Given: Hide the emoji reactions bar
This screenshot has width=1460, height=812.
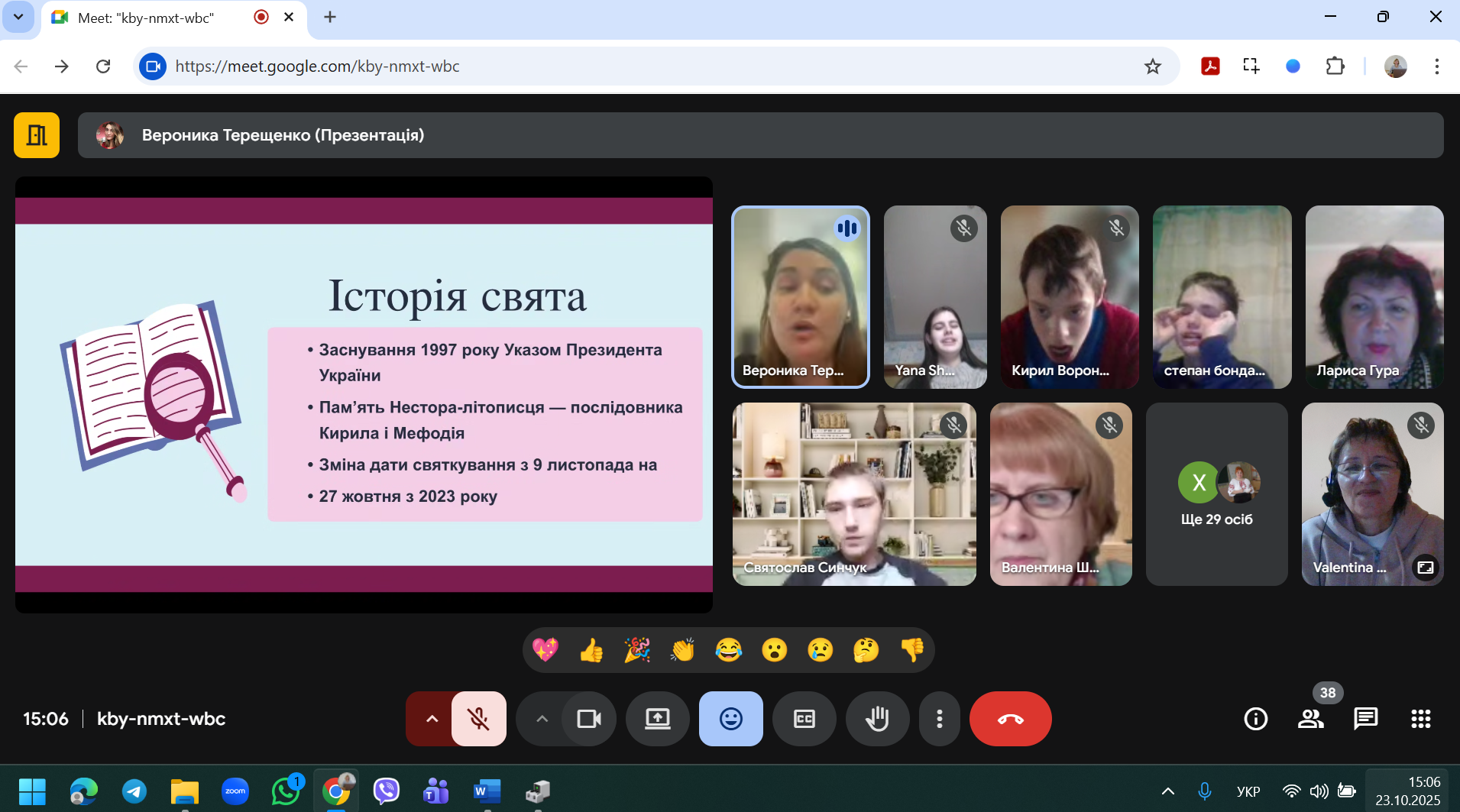Looking at the screenshot, I should (x=730, y=719).
